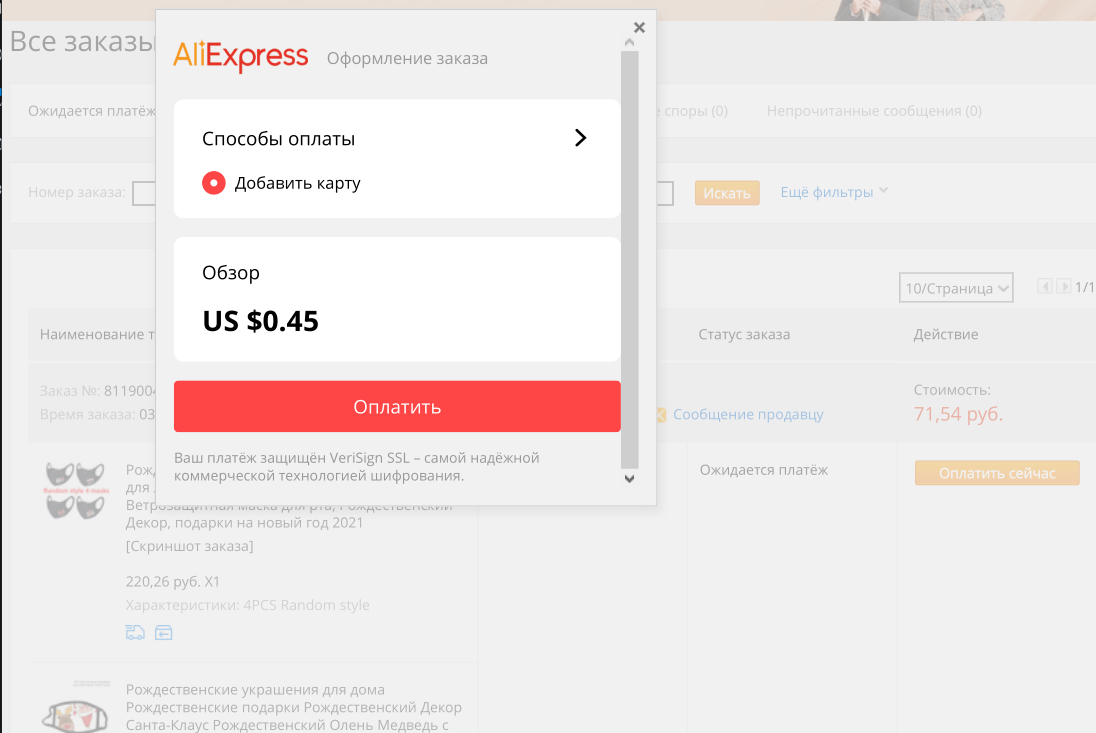
Task: Open the delivery truck icon under the mask item
Action: coord(135,632)
